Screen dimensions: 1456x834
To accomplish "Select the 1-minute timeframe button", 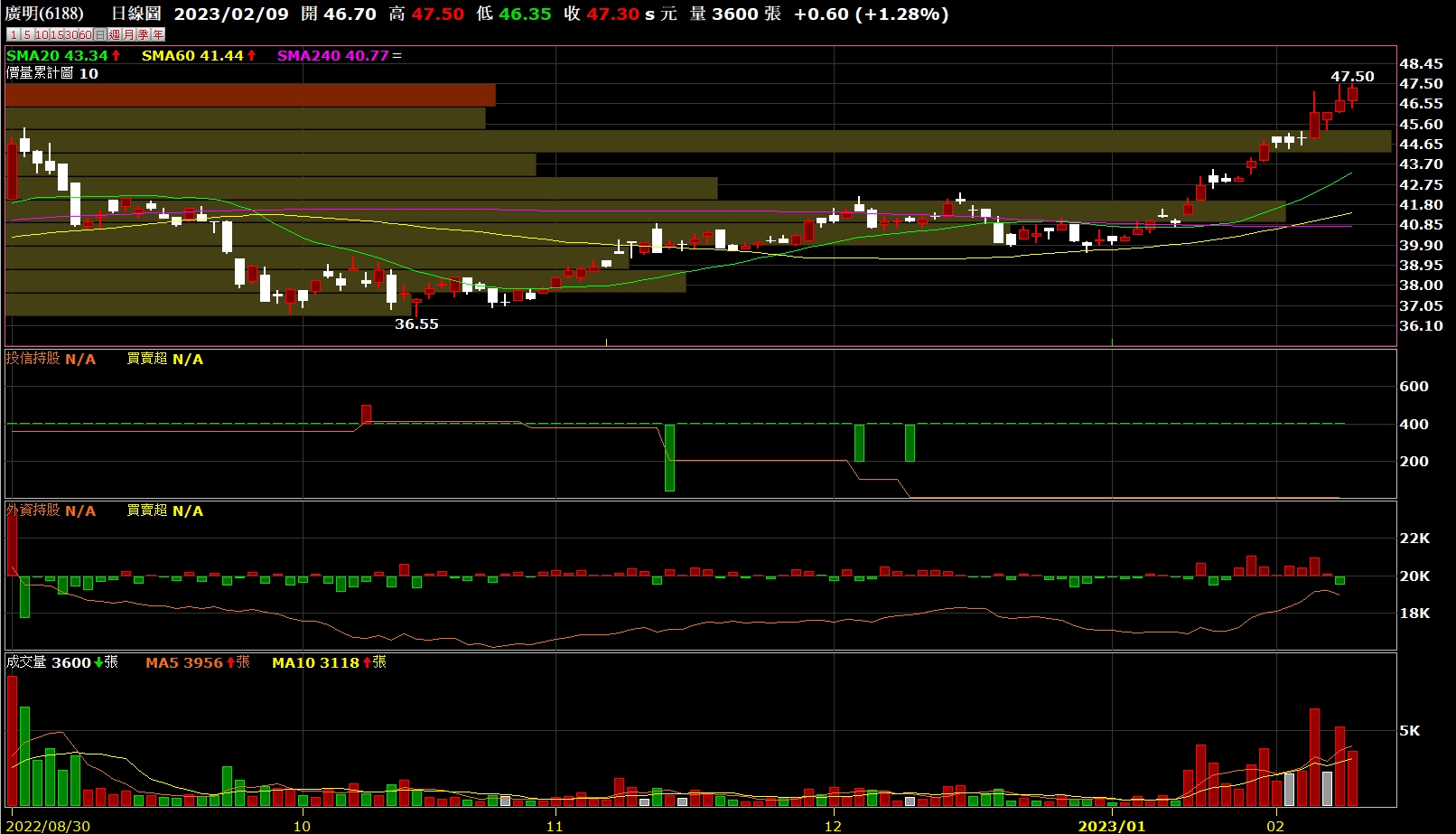I will (14, 34).
